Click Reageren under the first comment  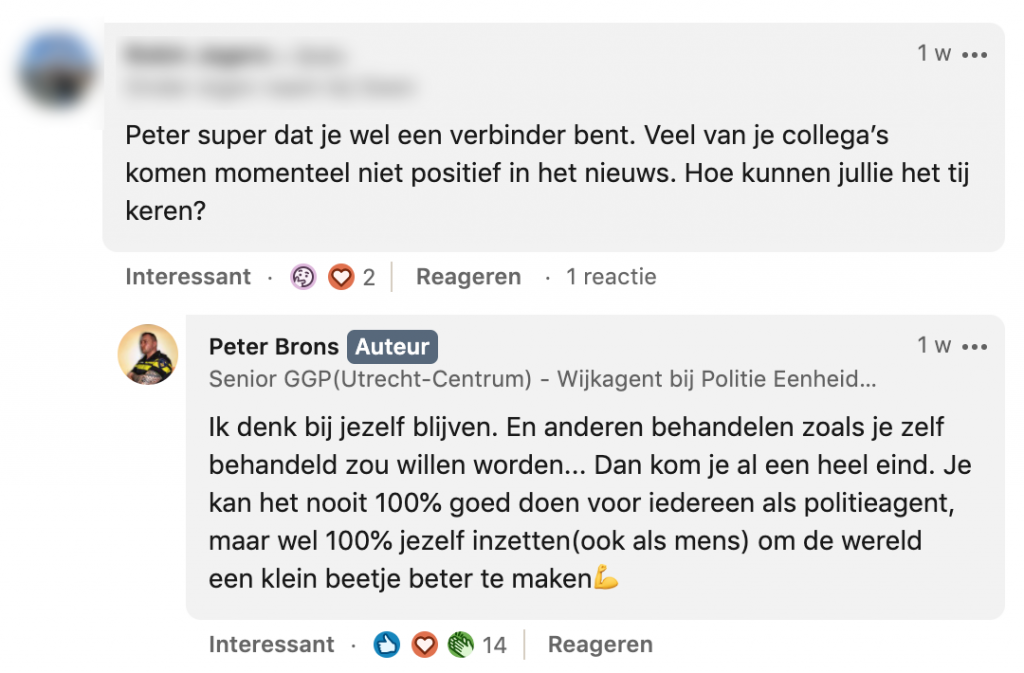(x=468, y=277)
